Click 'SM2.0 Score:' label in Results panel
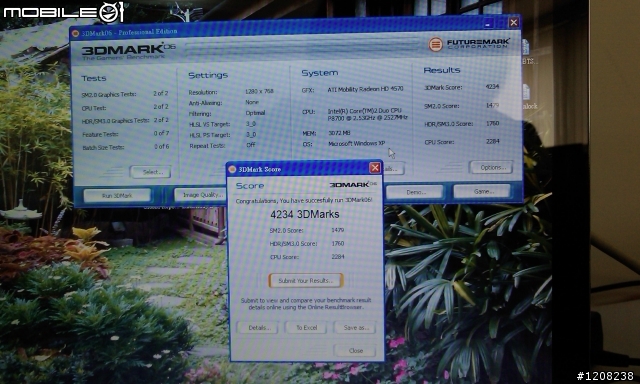The image size is (640, 384). click(442, 106)
